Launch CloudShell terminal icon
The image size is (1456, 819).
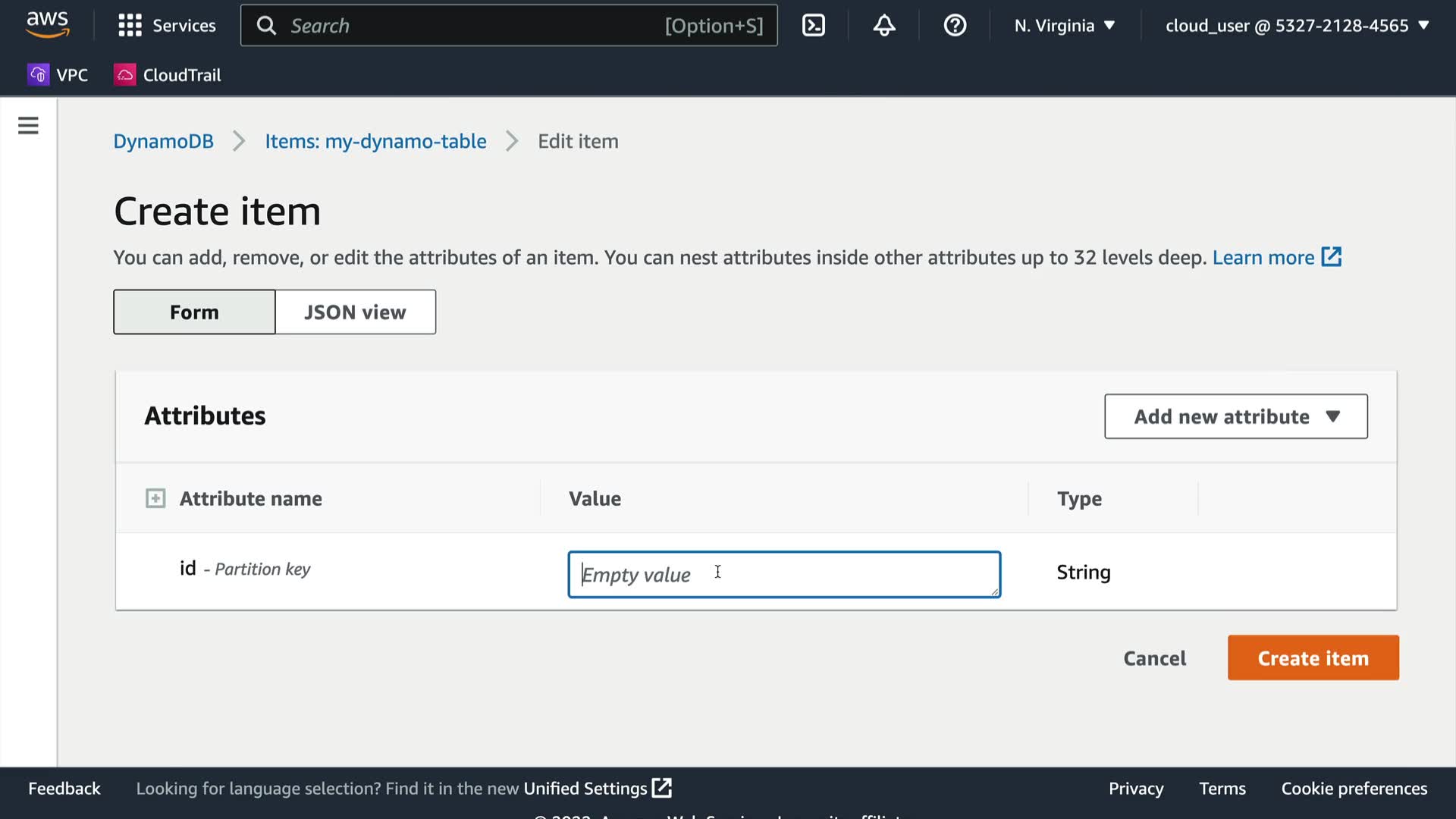coord(813,26)
